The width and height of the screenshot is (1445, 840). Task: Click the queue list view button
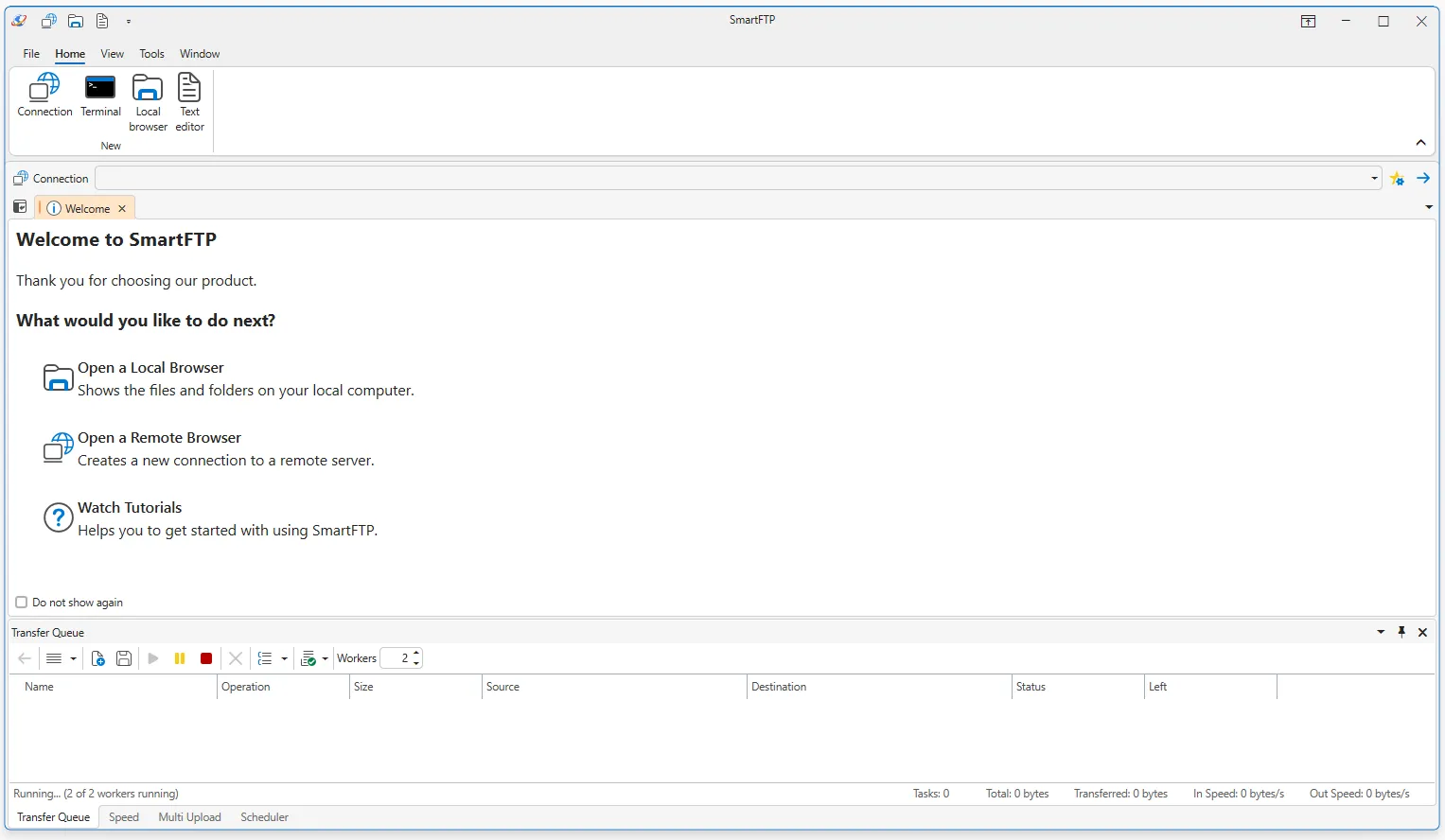tap(54, 658)
